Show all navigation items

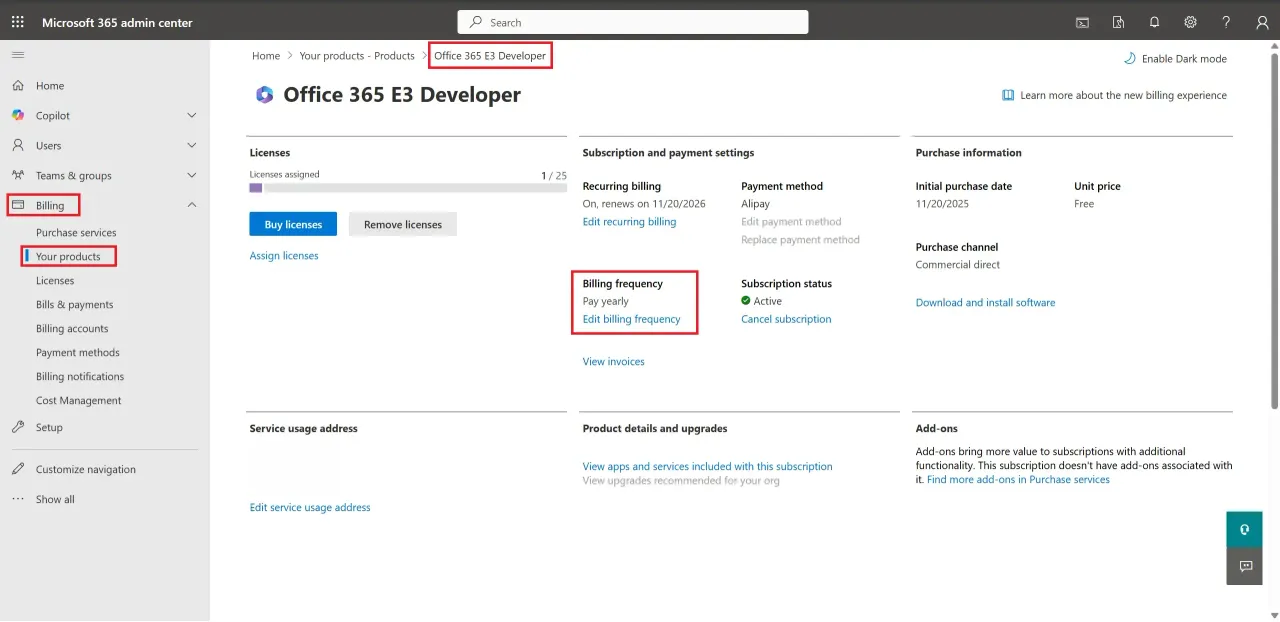pos(55,500)
